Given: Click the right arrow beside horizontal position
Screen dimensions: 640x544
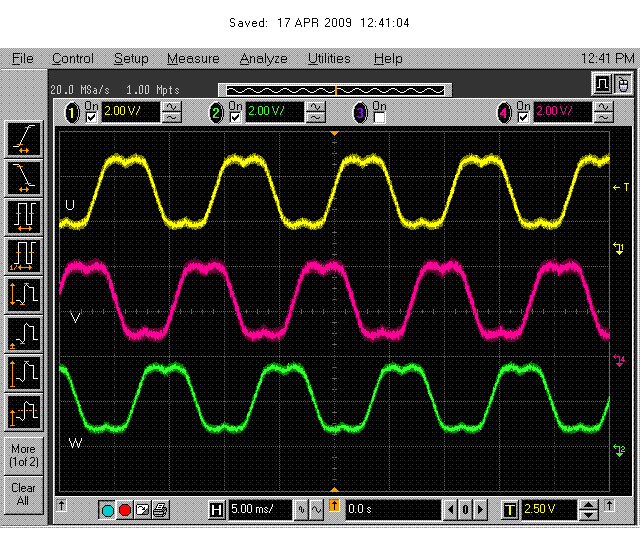Looking at the screenshot, I should tap(480, 510).
